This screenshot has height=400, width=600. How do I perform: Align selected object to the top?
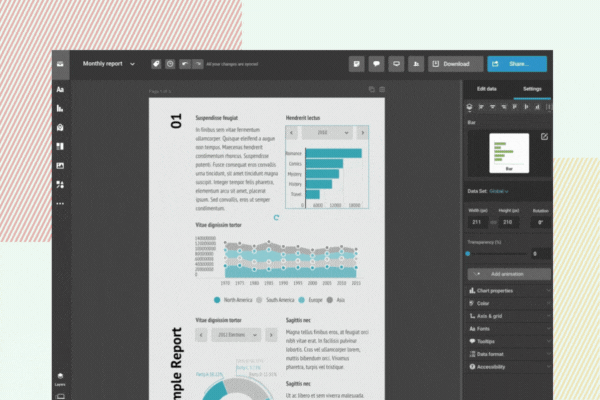click(x=515, y=107)
